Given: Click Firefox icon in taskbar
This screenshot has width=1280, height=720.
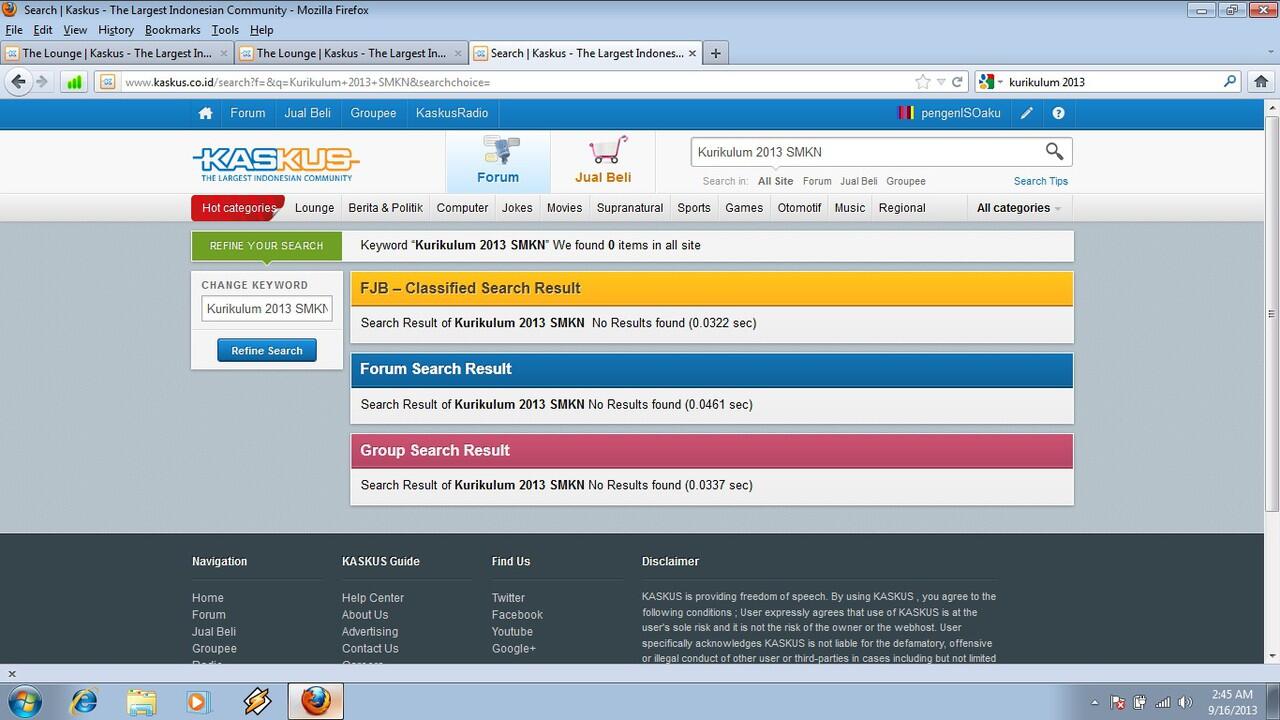Looking at the screenshot, I should point(315,701).
